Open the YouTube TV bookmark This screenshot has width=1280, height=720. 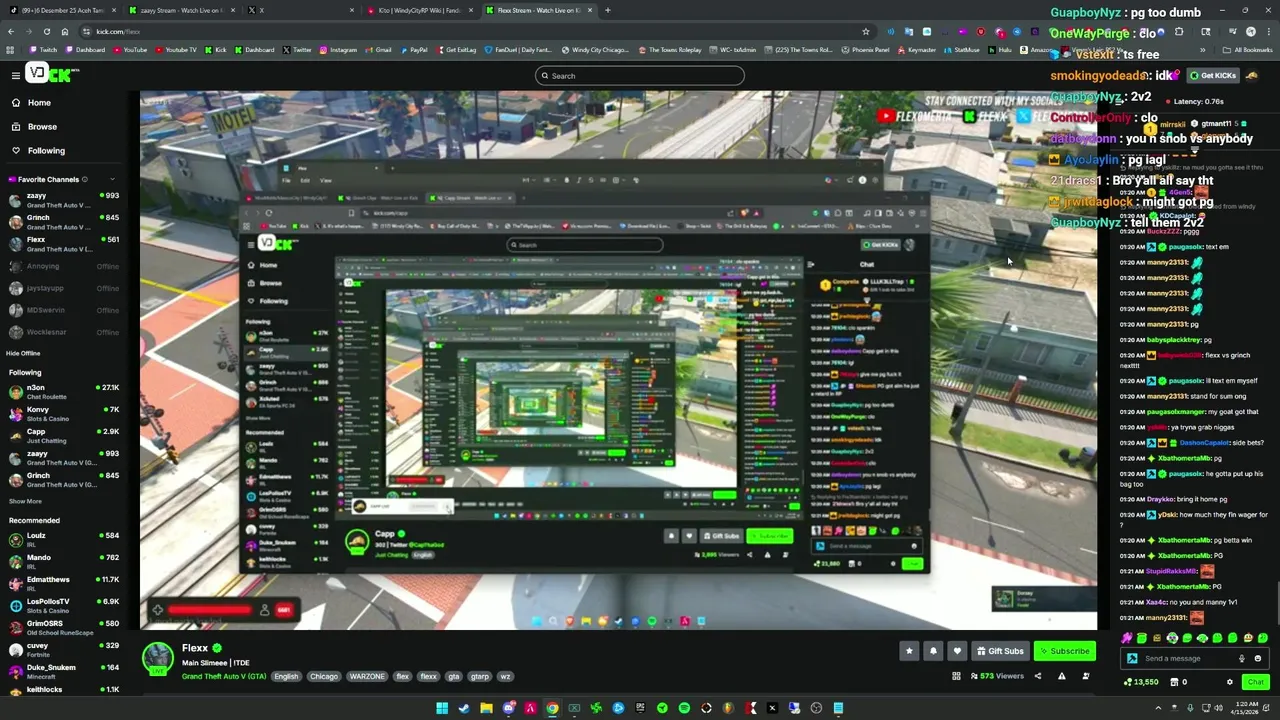[x=176, y=49]
